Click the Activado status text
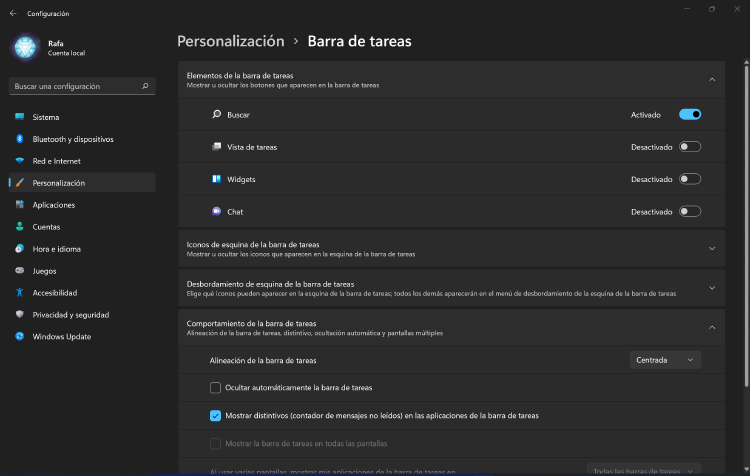The height and width of the screenshot is (476, 750). [x=645, y=115]
